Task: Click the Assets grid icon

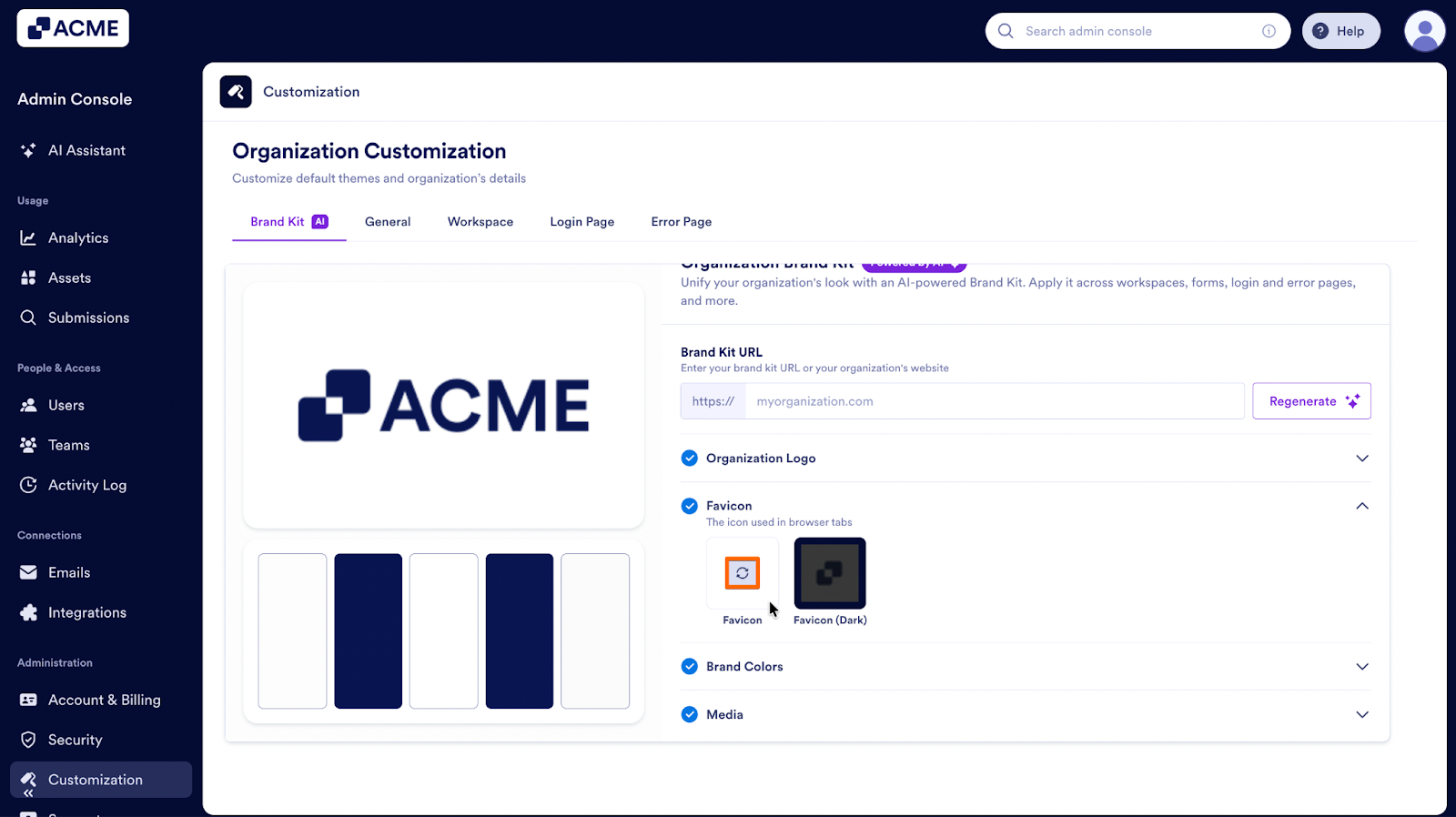Action: coord(28,277)
